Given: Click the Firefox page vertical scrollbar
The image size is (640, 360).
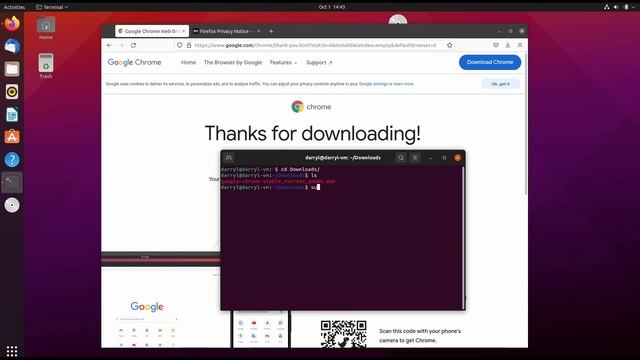Looking at the screenshot, I should click(526, 124).
